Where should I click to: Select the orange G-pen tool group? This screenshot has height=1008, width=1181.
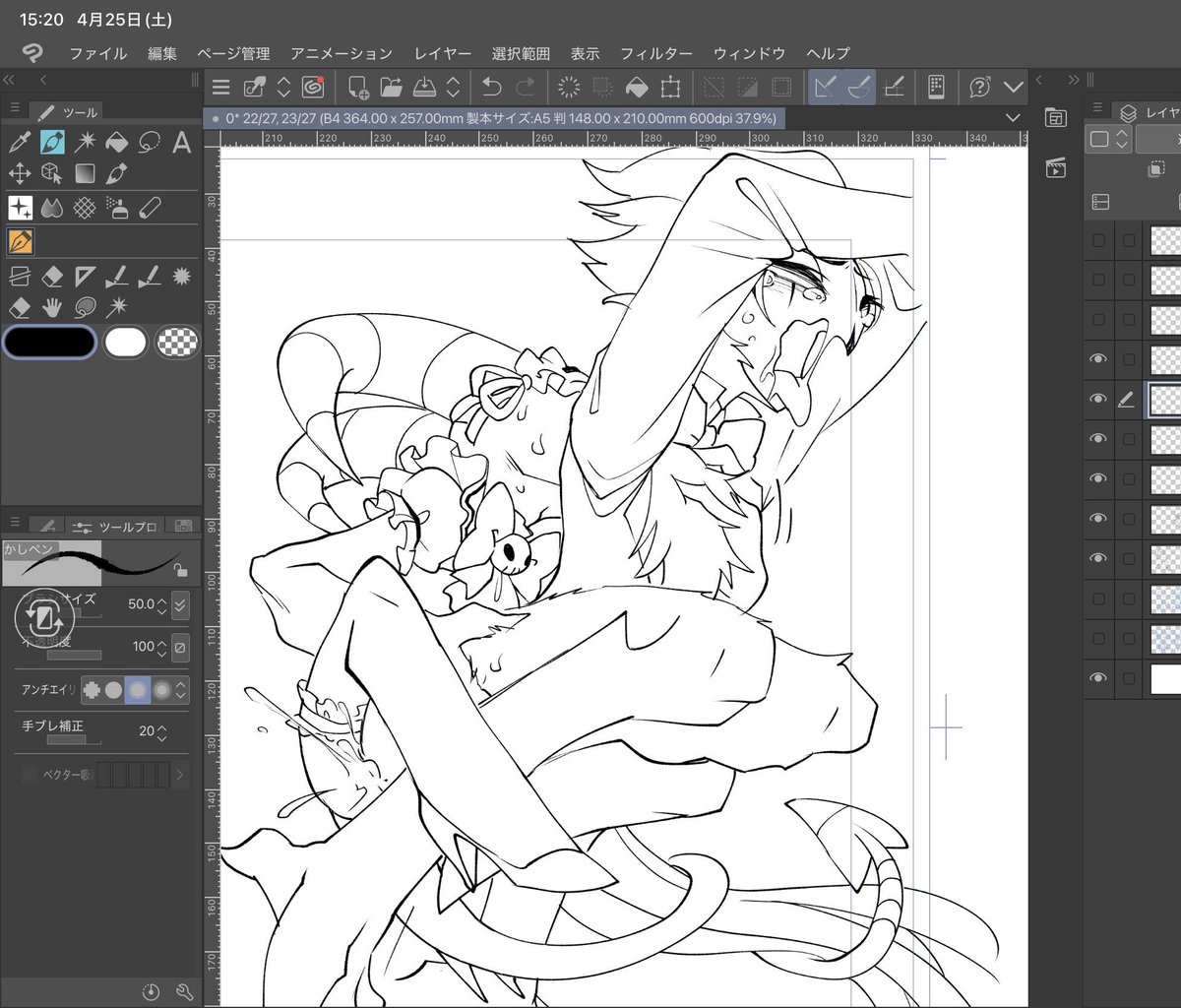(x=21, y=241)
